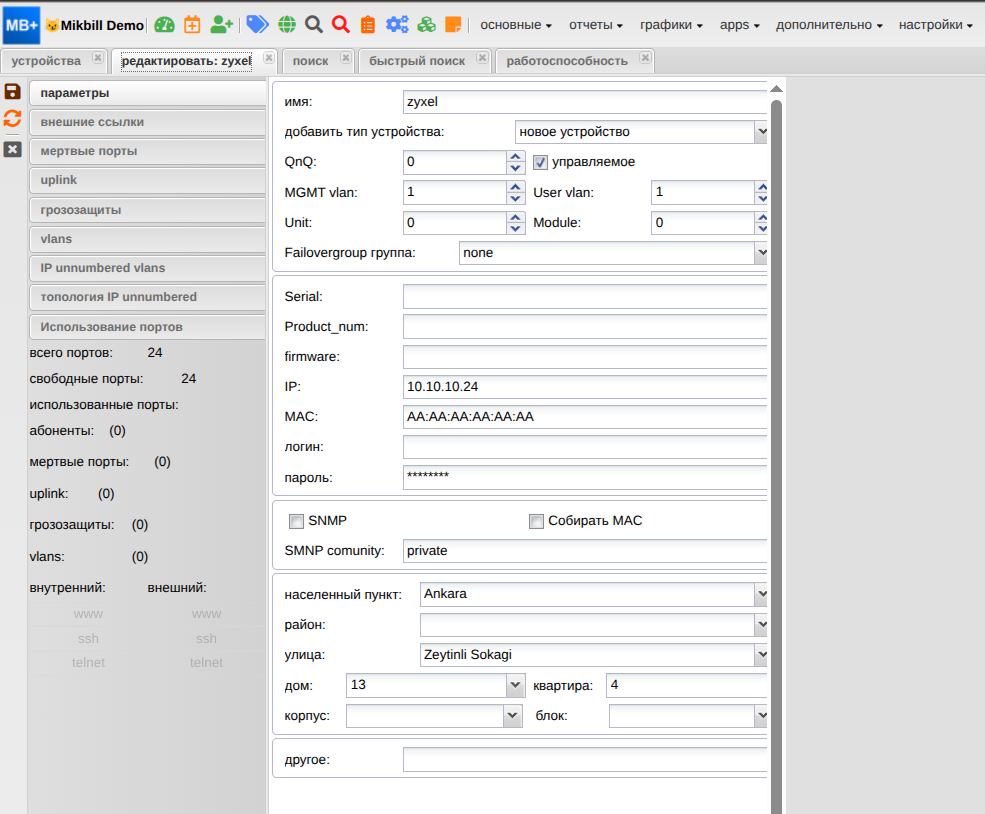Open the отчеты menu
Screen dimensions: 985x814
596,25
